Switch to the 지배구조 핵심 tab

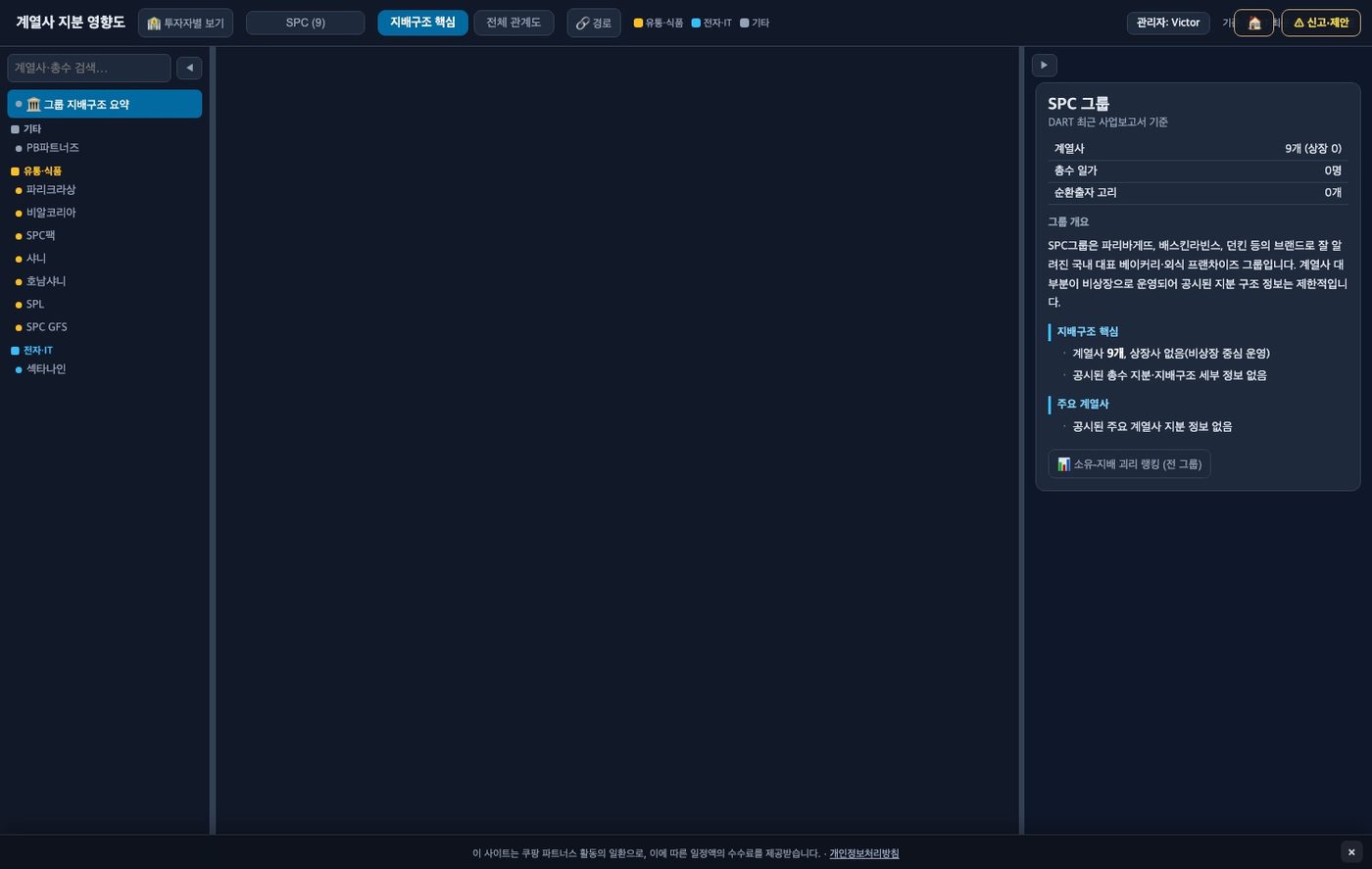(x=422, y=23)
